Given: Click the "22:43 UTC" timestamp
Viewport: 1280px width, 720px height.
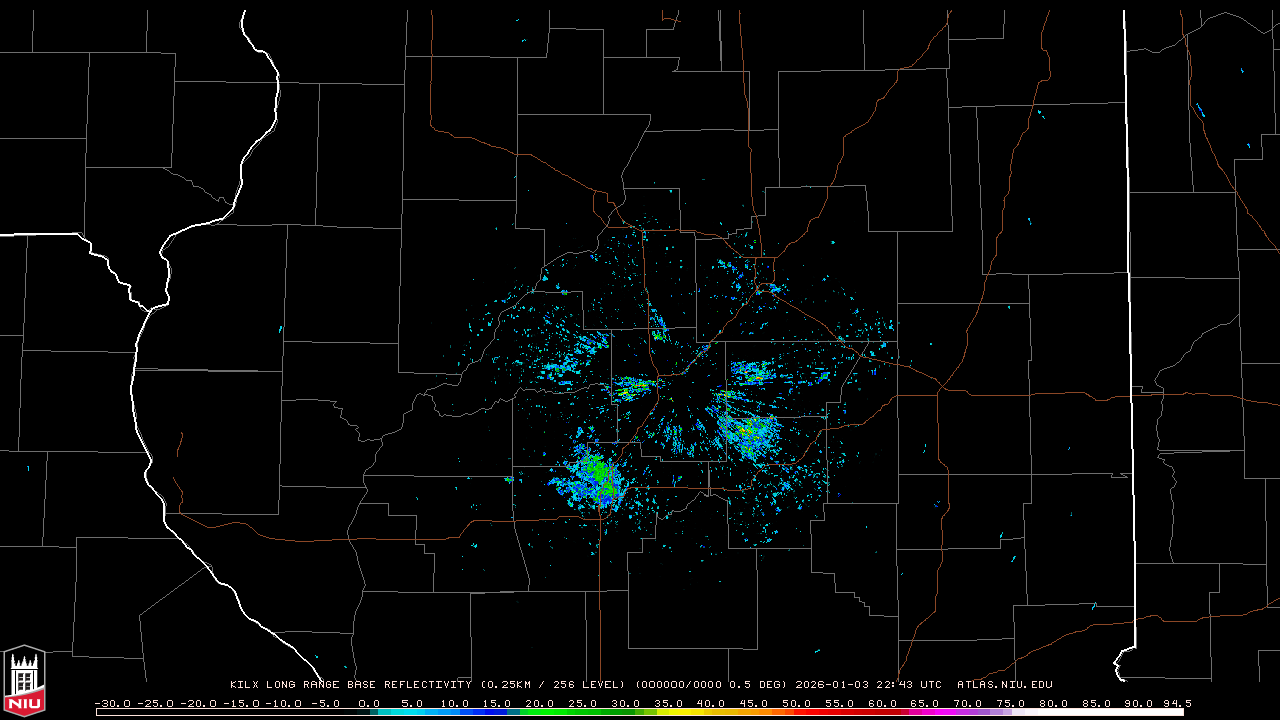Looking at the screenshot, I should coord(909,685).
